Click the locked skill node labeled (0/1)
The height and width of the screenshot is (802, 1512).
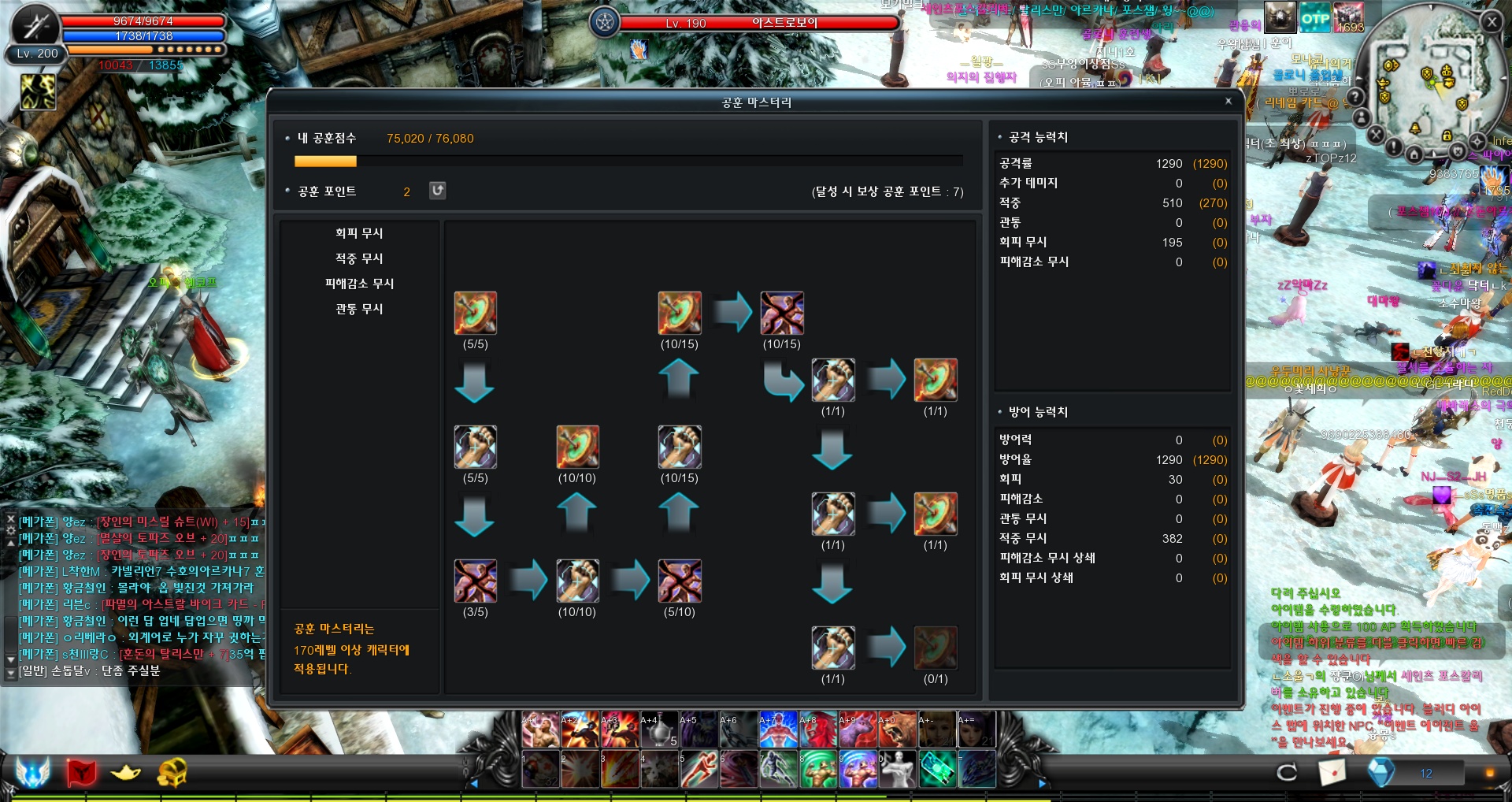pos(936,648)
